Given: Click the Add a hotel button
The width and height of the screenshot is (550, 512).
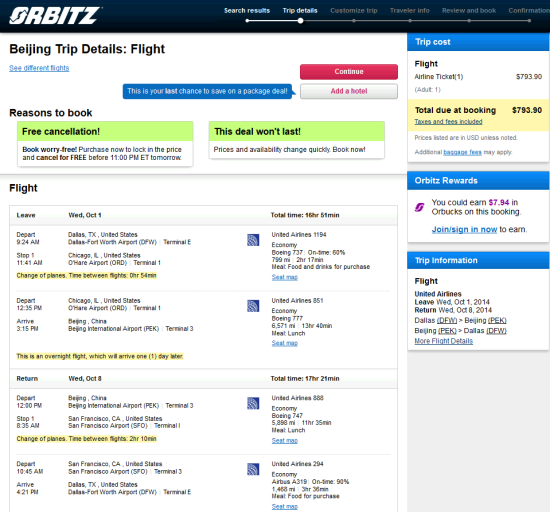Looking at the screenshot, I should click(x=349, y=91).
